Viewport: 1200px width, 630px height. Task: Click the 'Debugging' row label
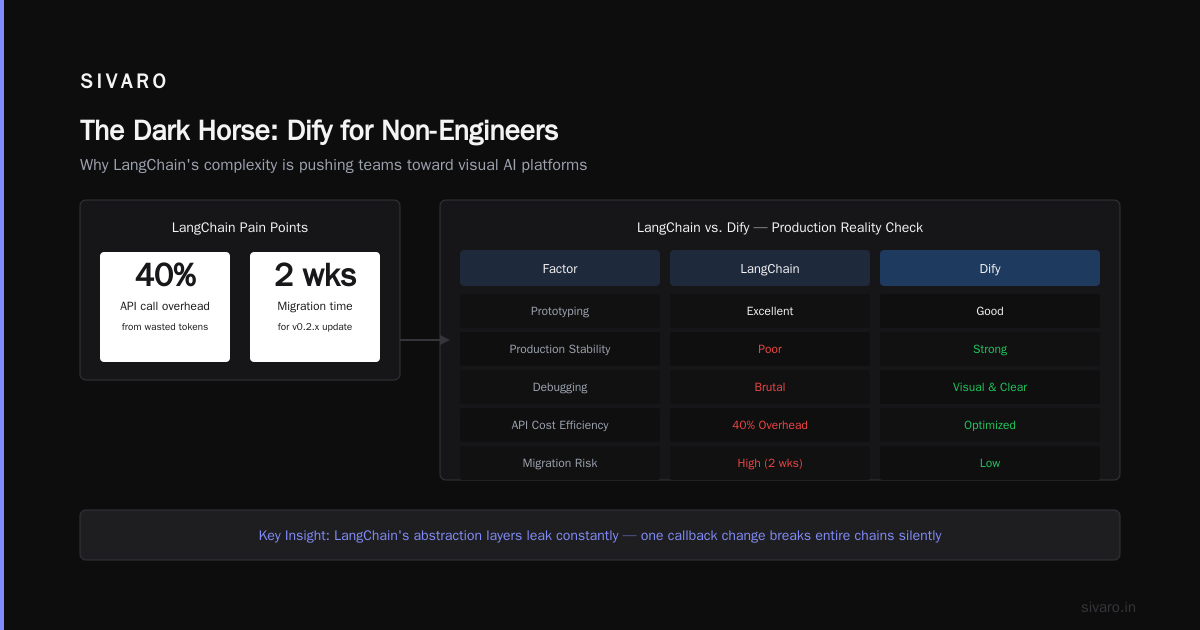click(560, 387)
